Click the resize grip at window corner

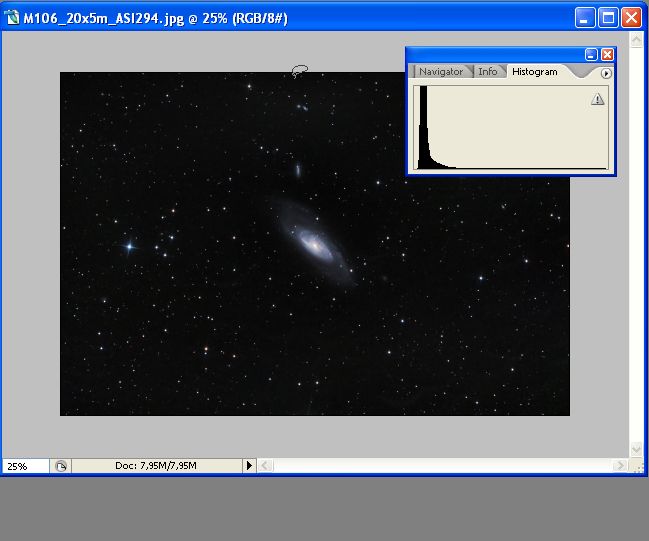pyautogui.click(x=638, y=467)
